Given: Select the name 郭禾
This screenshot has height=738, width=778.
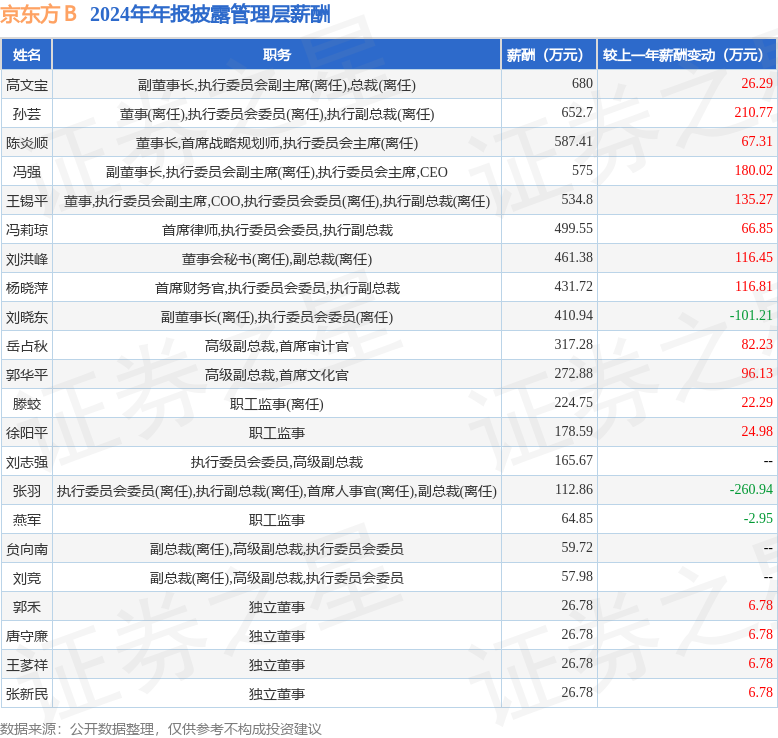Looking at the screenshot, I should (x=27, y=607).
